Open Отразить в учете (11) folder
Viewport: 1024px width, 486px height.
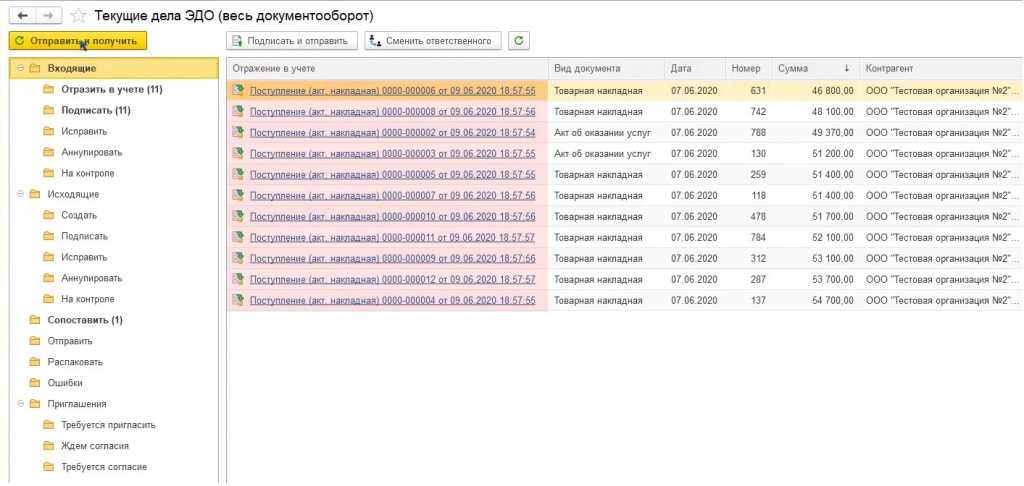(x=112, y=89)
